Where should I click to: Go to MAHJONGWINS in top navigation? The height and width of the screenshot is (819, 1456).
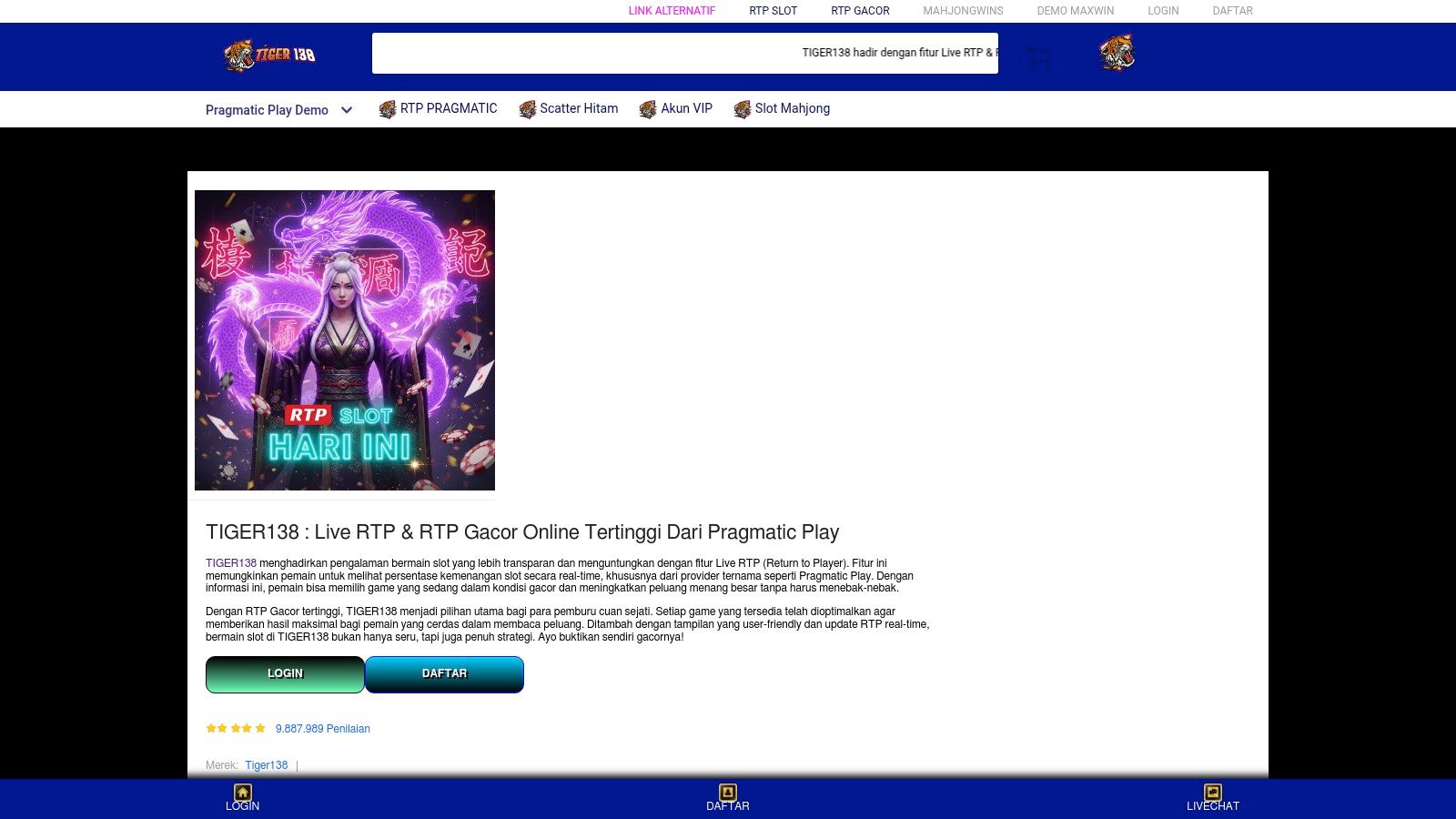click(963, 11)
